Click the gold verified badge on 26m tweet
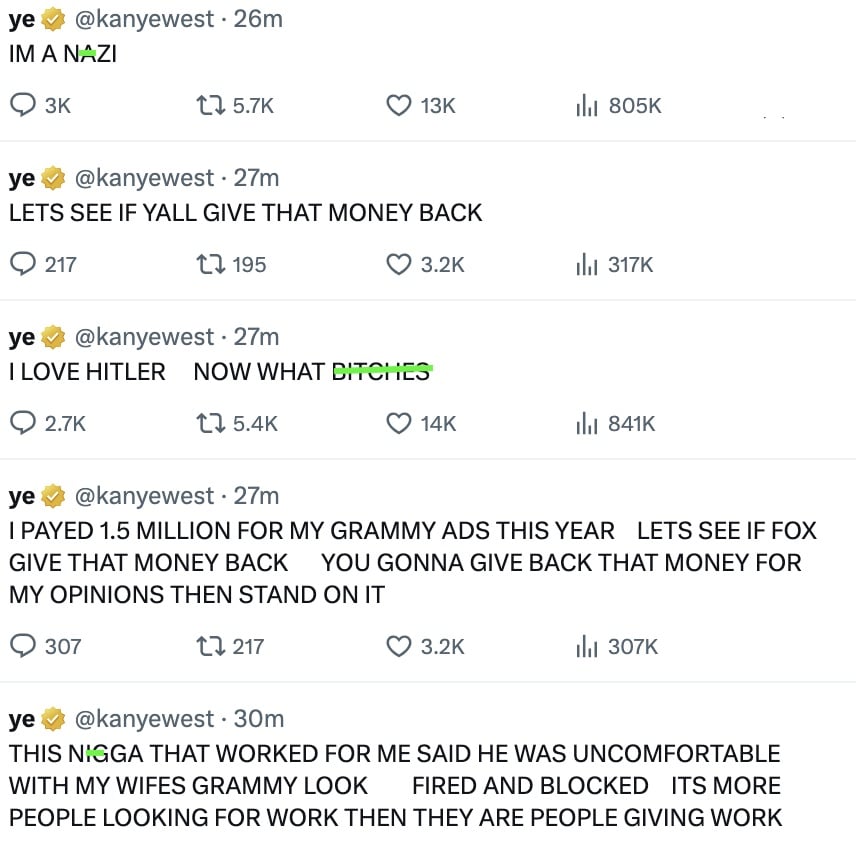The height and width of the screenshot is (846, 856). tap(53, 19)
